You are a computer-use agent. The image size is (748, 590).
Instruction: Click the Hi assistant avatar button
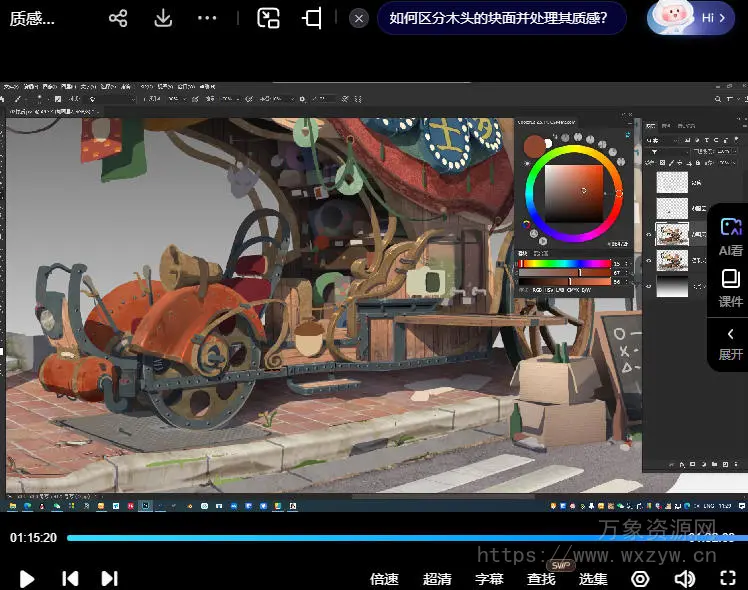click(x=688, y=18)
